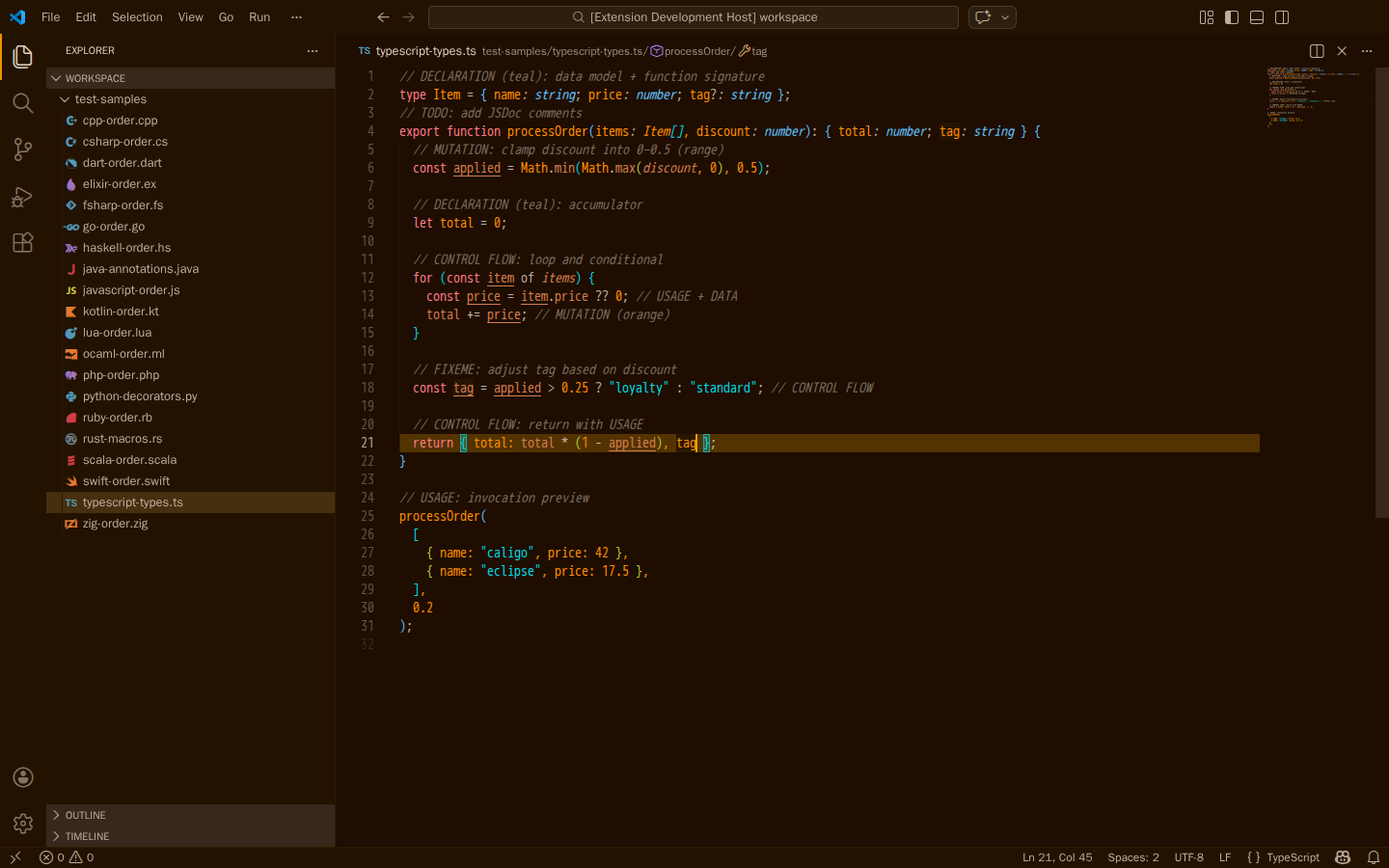Image resolution: width=1389 pixels, height=868 pixels.
Task: Toggle the primary side bar visibility
Action: tap(1232, 17)
